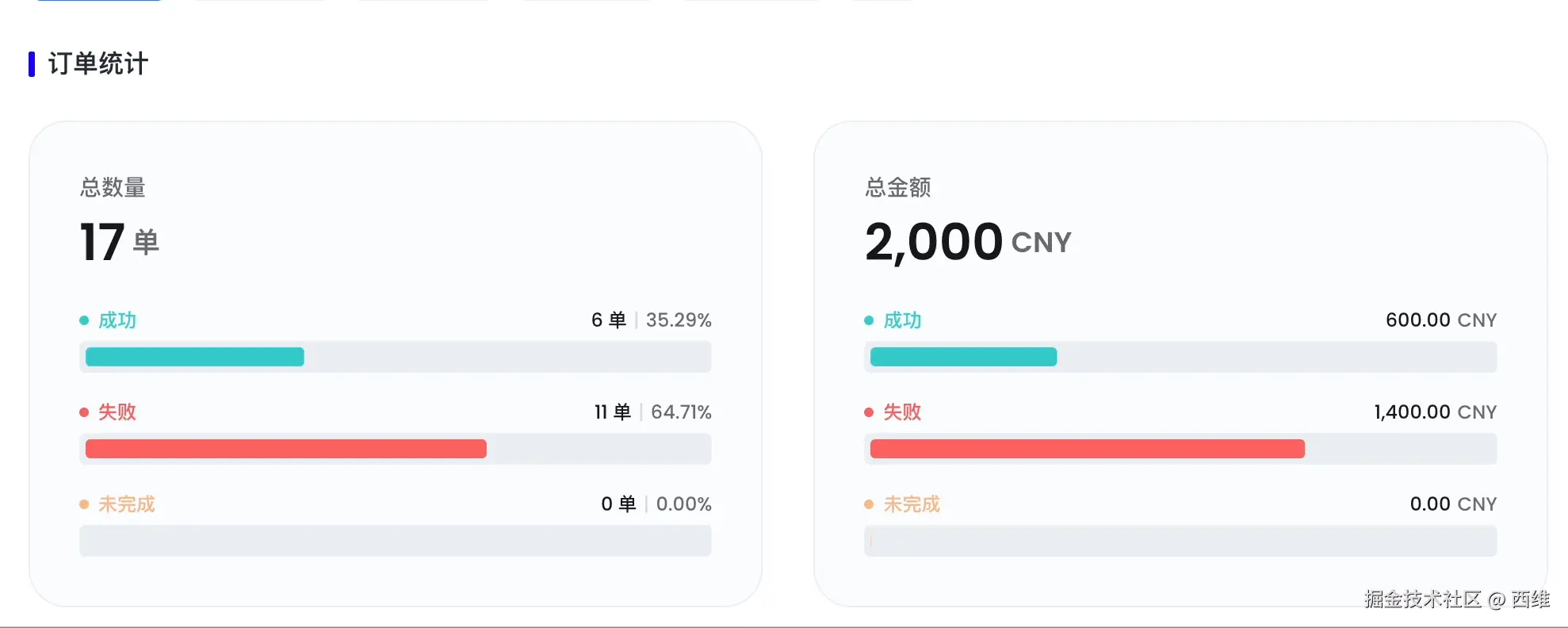Select the 订单统计 section heading
This screenshot has height=628, width=1568.
click(98, 64)
